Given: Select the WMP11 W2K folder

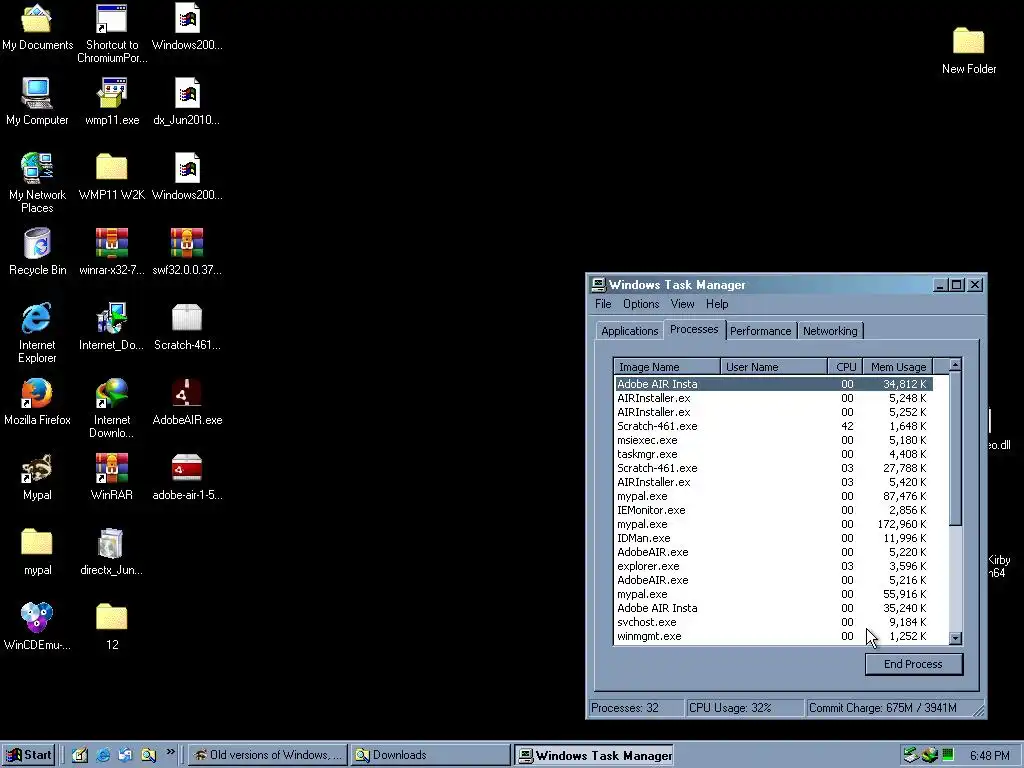Looking at the screenshot, I should click(112, 176).
